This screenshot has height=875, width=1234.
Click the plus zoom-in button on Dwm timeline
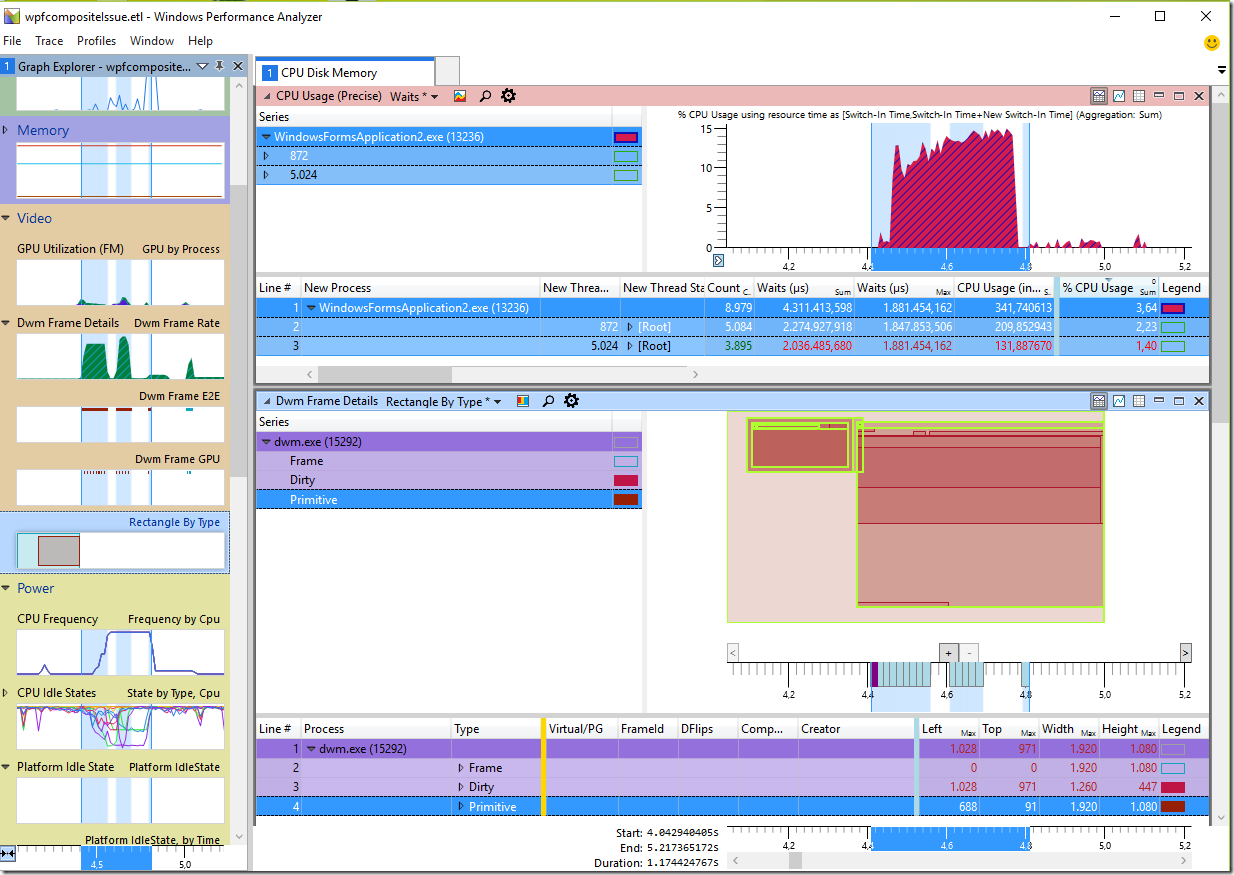[x=948, y=653]
